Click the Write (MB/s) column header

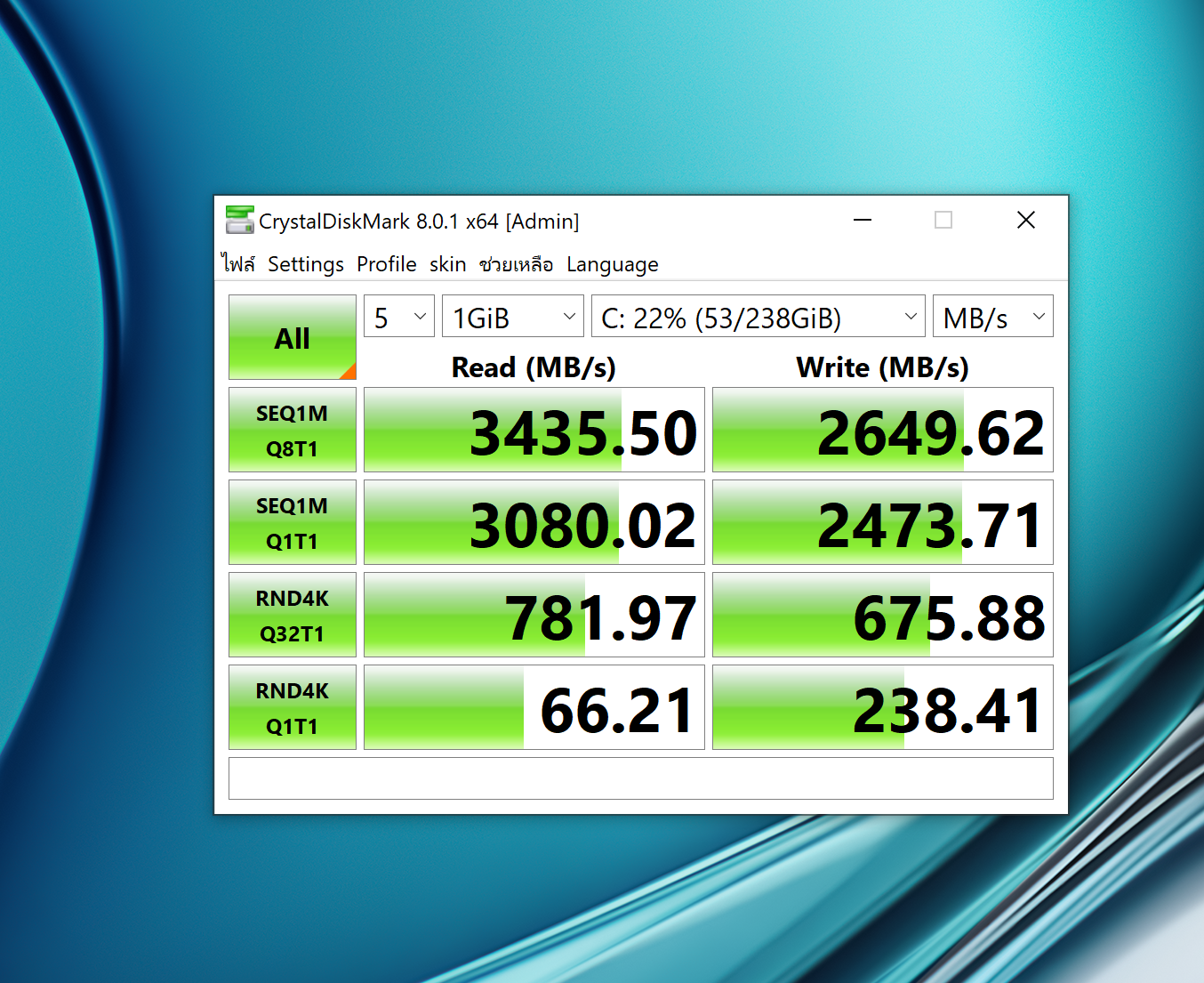tap(883, 367)
